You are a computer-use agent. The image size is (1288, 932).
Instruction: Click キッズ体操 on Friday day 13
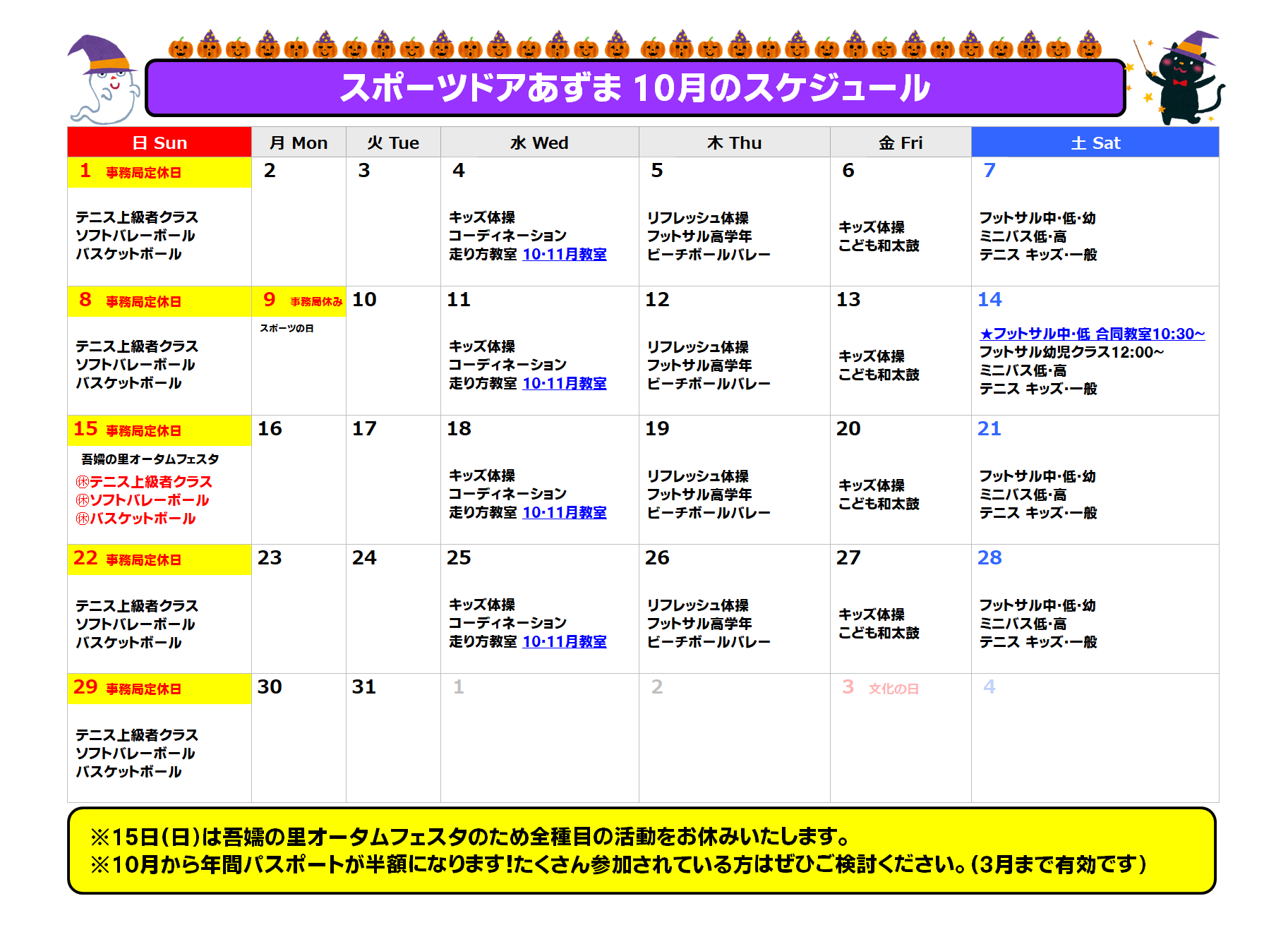click(872, 356)
